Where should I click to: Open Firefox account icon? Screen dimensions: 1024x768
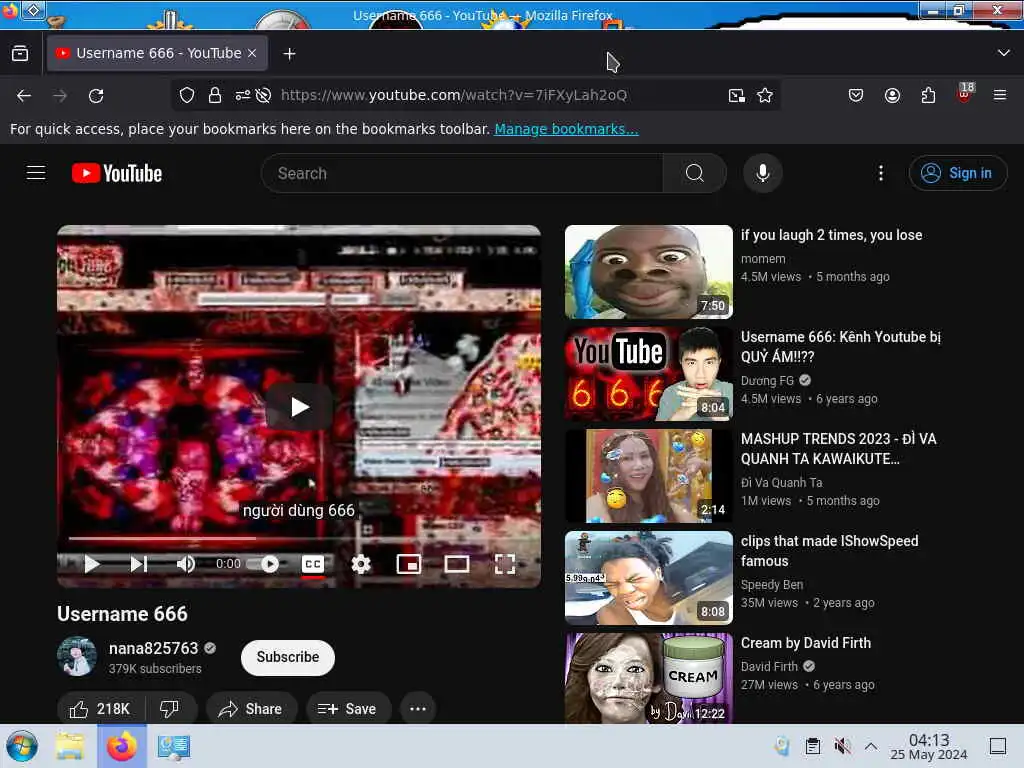click(x=892, y=95)
